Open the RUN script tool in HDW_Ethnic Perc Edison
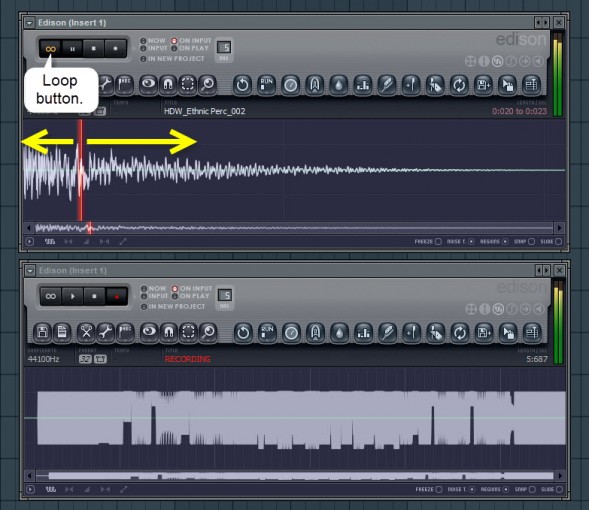Viewport: 589px width, 510px height. pyautogui.click(x=266, y=84)
